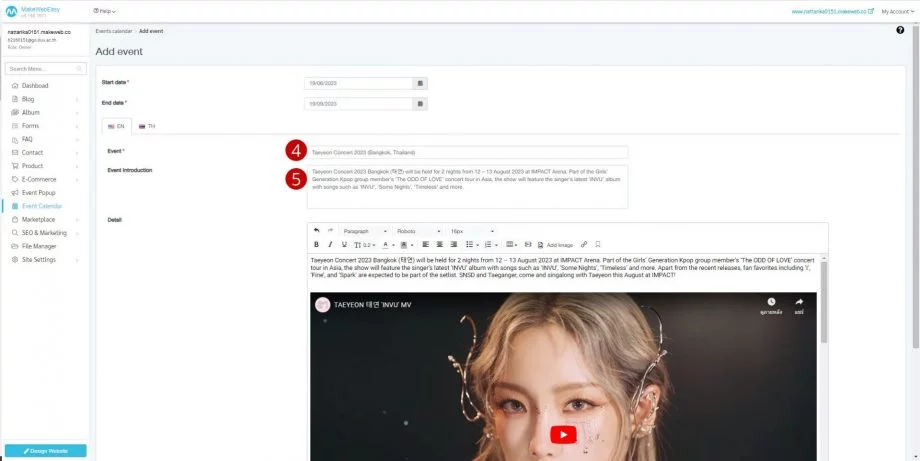Toggle bold formatting in the editor
920x461 pixels.
point(316,245)
